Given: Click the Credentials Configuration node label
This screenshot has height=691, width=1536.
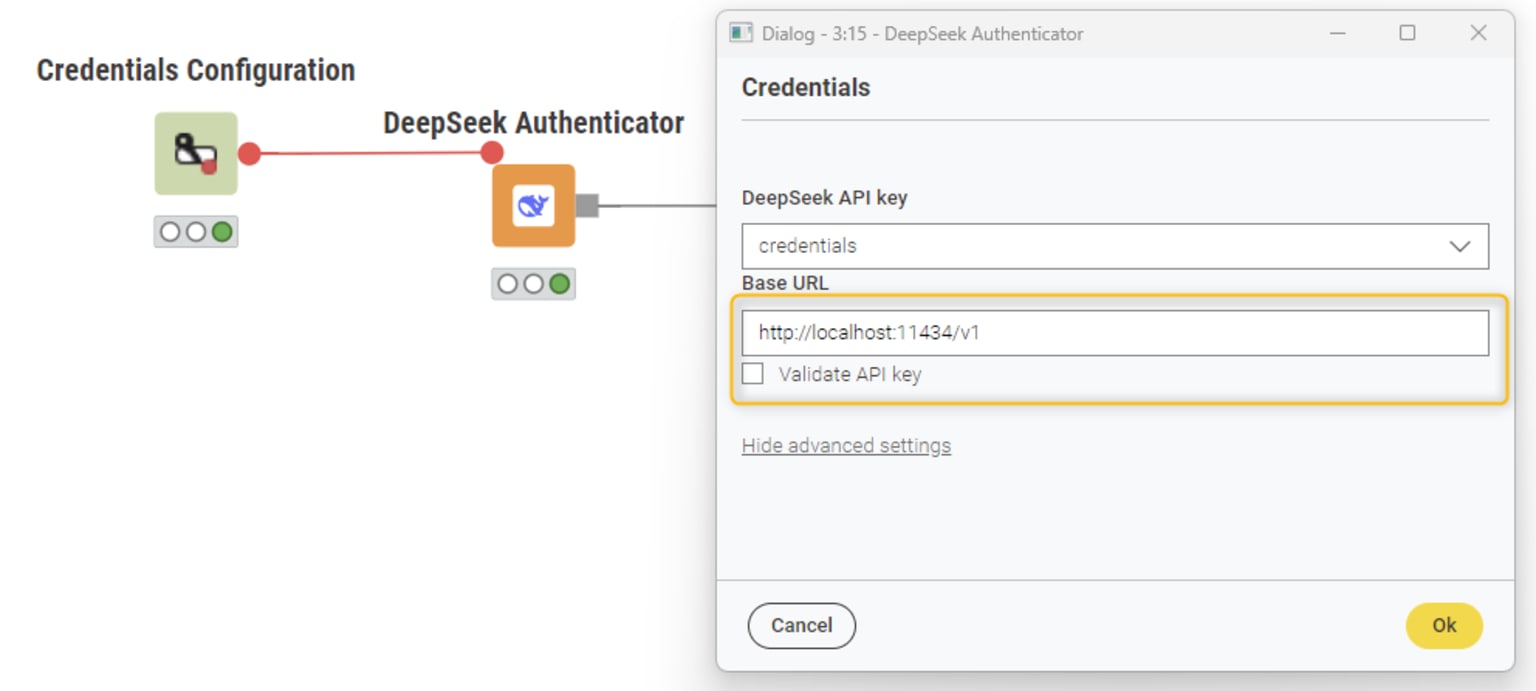Looking at the screenshot, I should 196,70.
